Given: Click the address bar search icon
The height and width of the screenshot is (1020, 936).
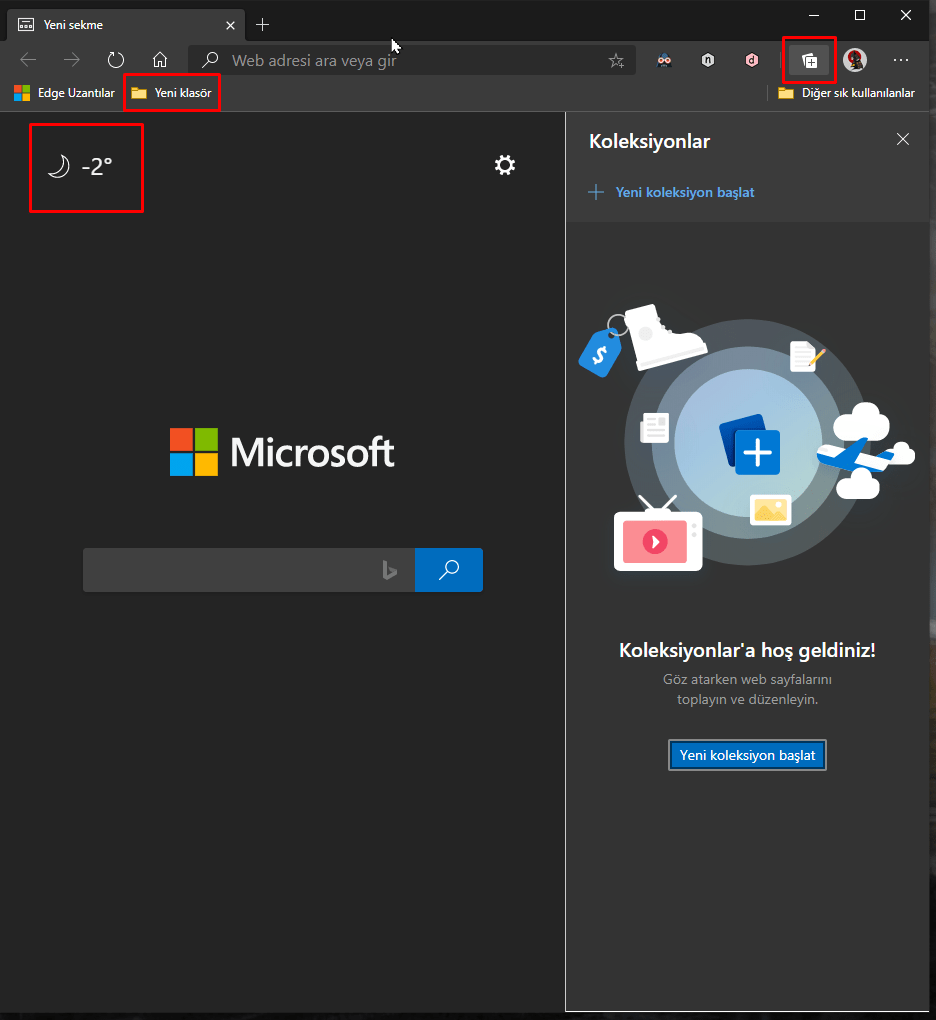Looking at the screenshot, I should pyautogui.click(x=209, y=60).
